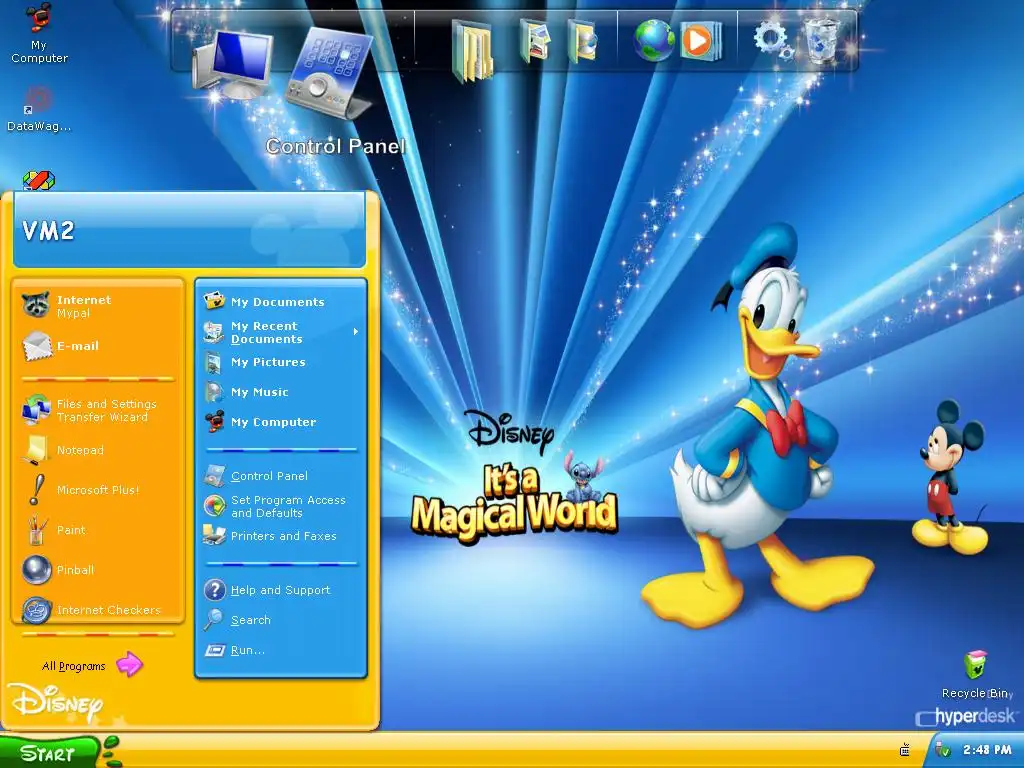The image size is (1024, 768).
Task: Click the small tray icon left of clock area
Action: (904, 750)
